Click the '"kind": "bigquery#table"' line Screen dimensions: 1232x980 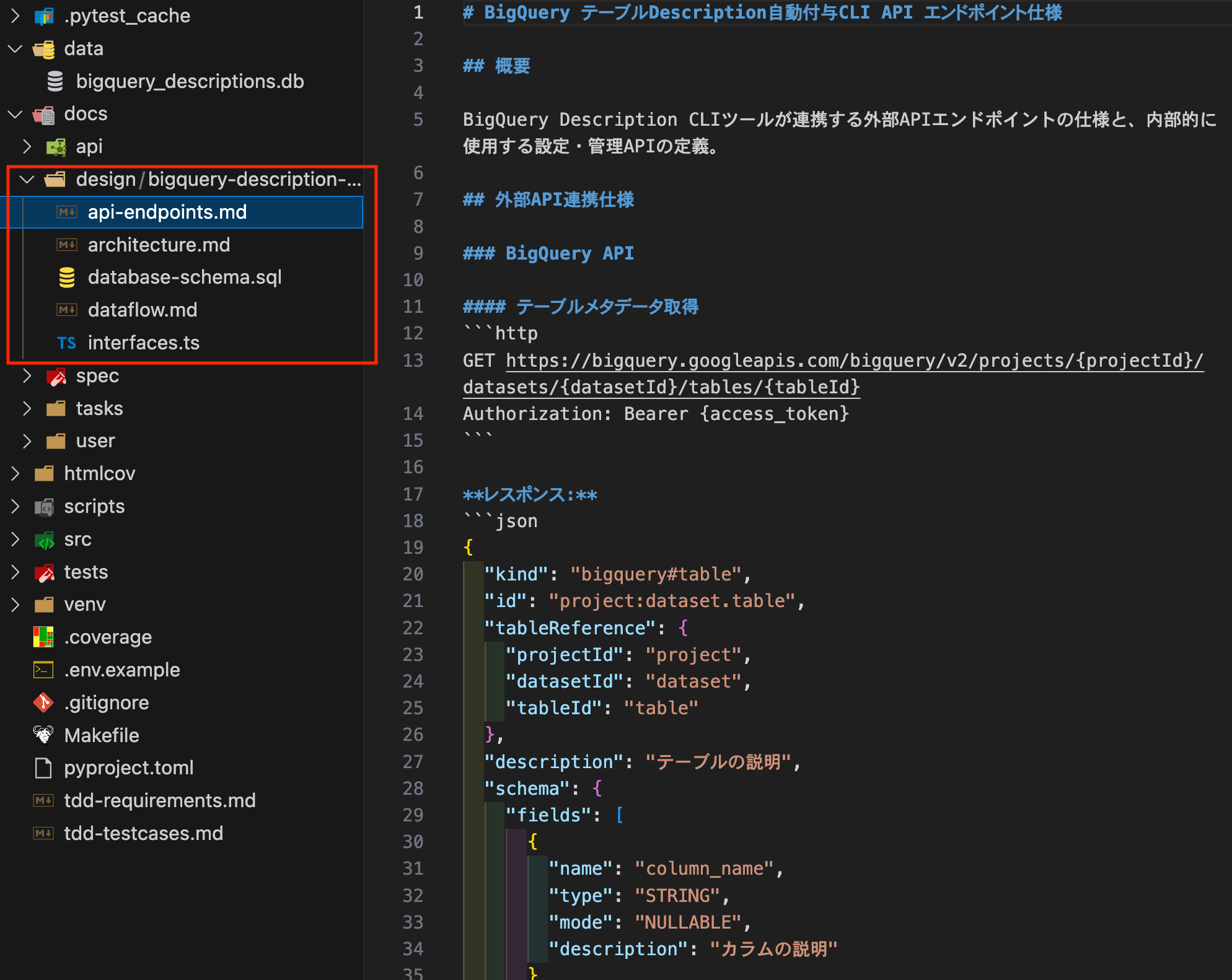pyautogui.click(x=618, y=574)
